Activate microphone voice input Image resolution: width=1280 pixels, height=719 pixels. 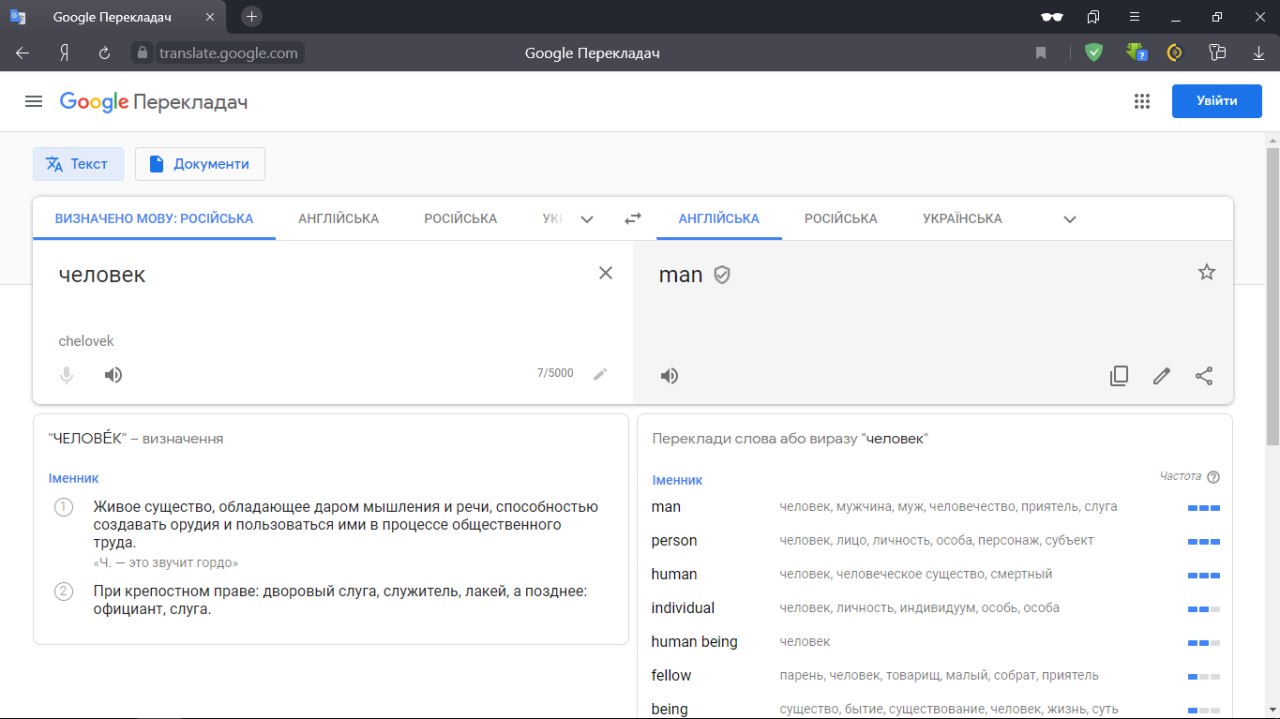66,375
